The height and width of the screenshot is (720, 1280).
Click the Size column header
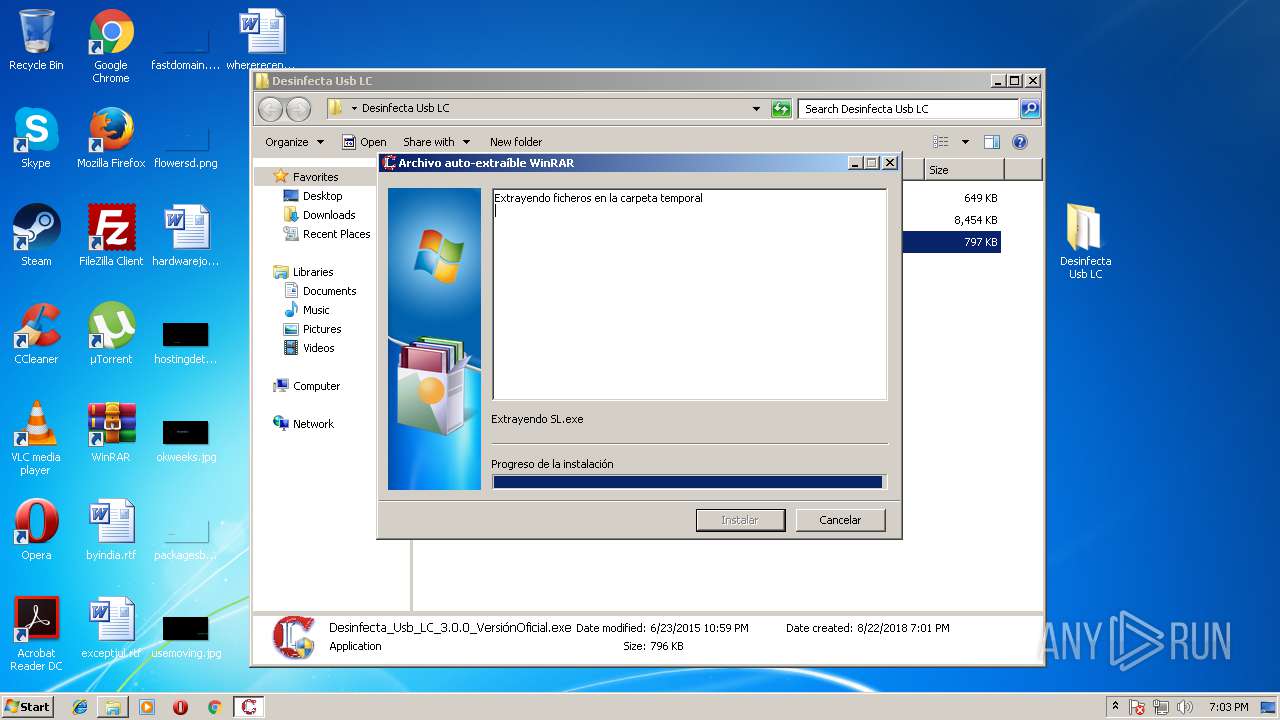tap(964, 170)
